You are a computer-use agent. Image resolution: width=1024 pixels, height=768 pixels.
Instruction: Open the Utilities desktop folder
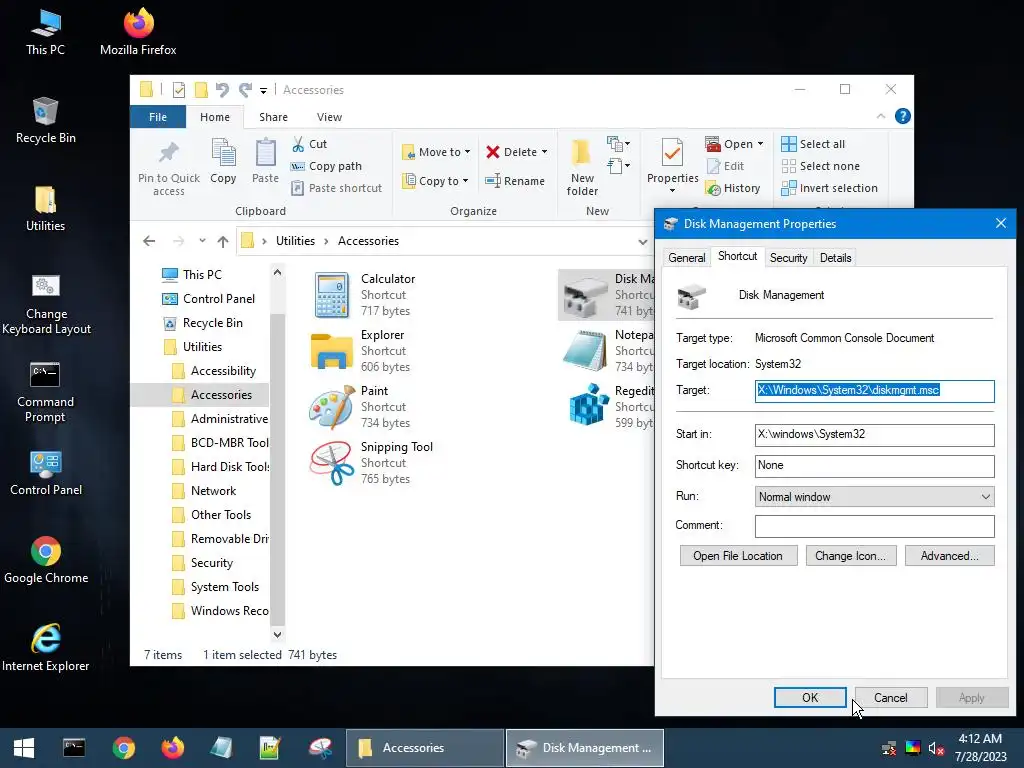click(x=45, y=209)
